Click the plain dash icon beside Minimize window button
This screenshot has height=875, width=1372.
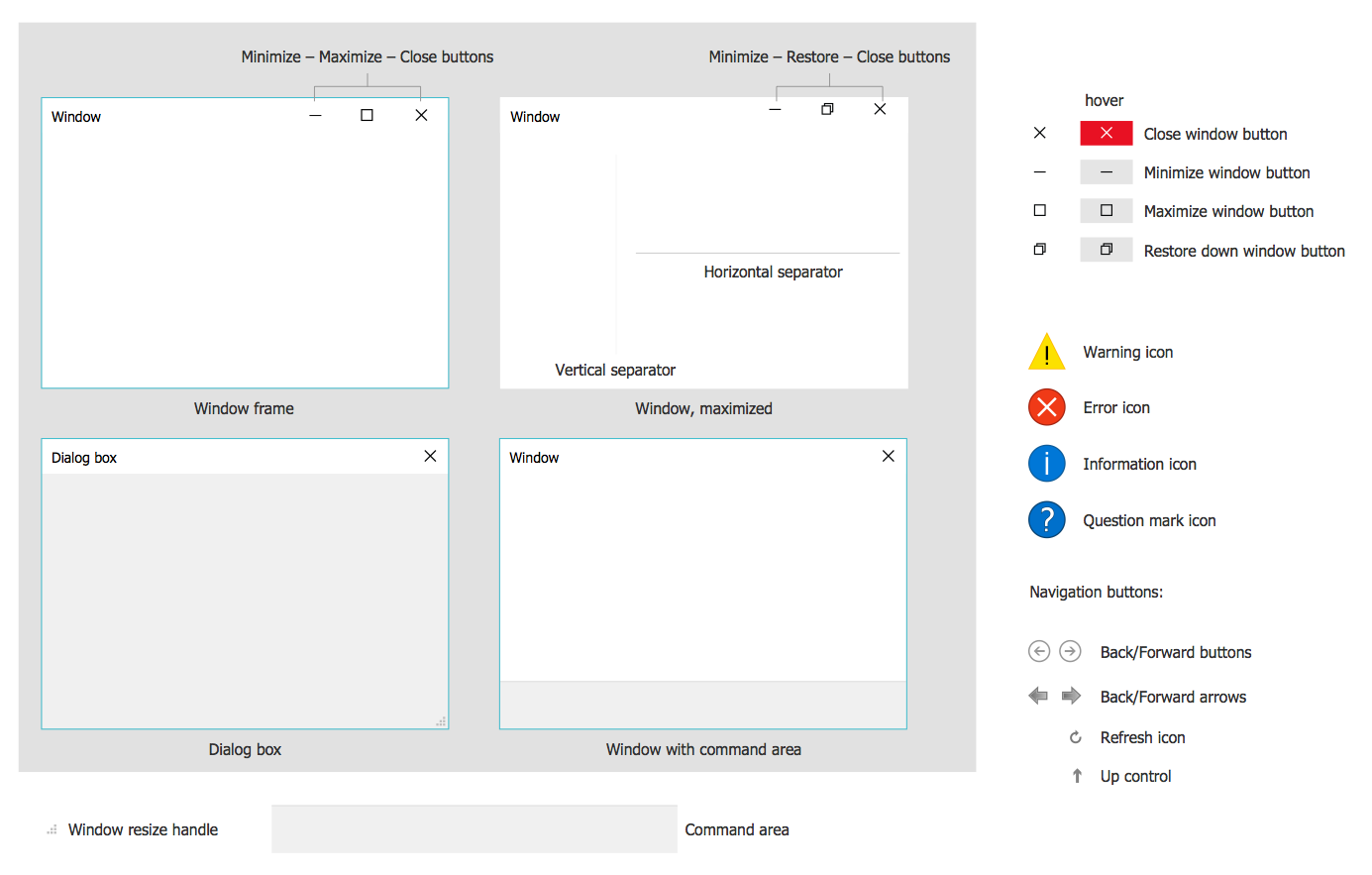1039,172
